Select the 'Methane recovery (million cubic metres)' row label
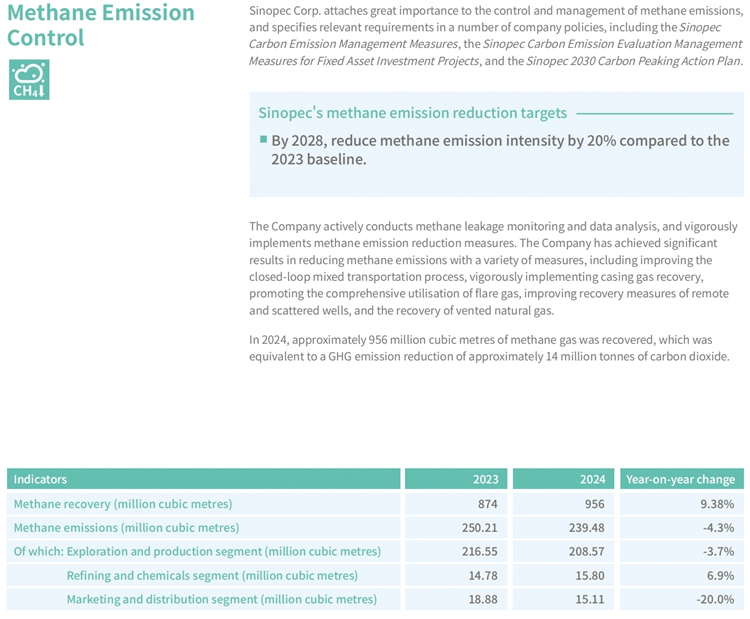 click(x=122, y=504)
